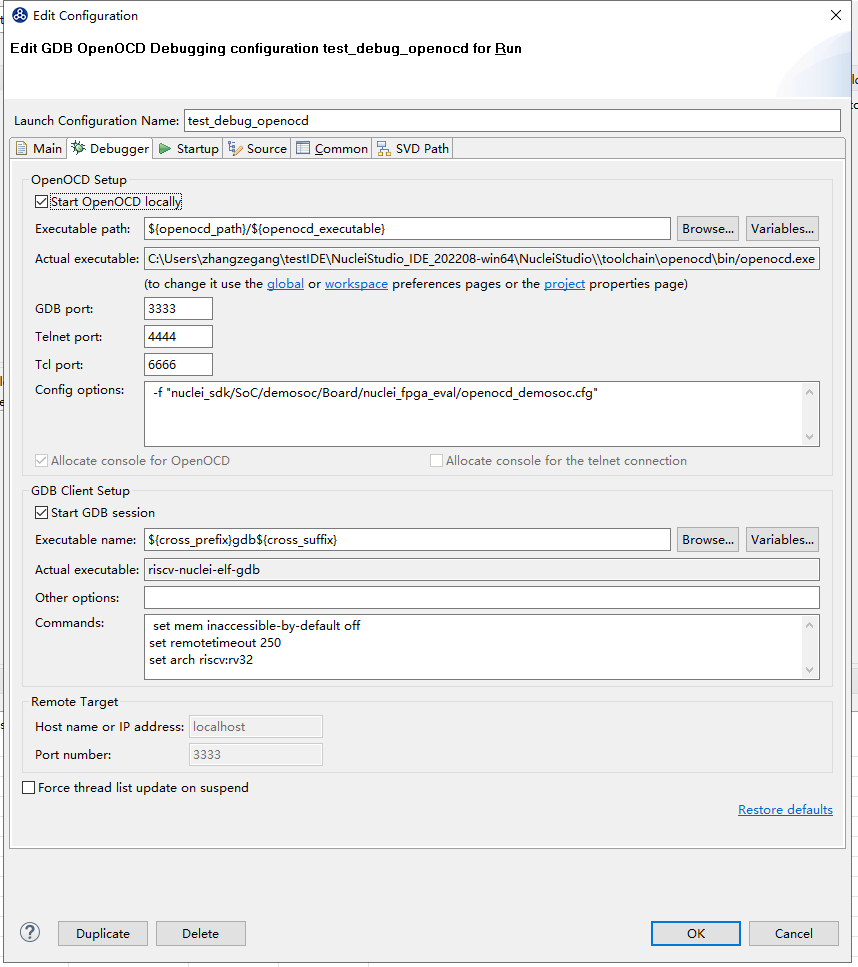Screen dimensions: 858x967
Task: Disable Start OpenOCD locally checkbox
Action: pos(42,202)
